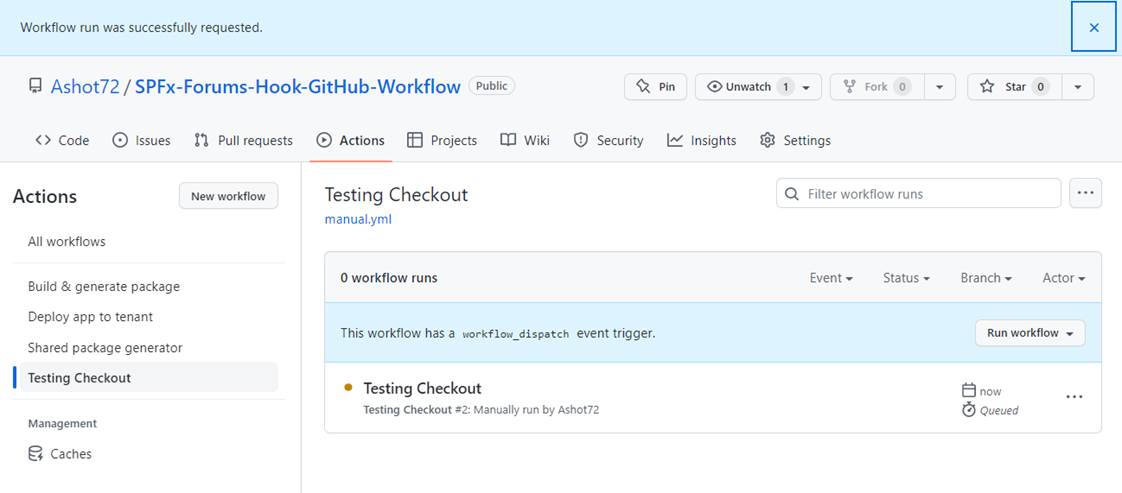Viewport: 1122px width, 493px height.
Task: Open Run workflow dropdown
Action: [x=1029, y=333]
